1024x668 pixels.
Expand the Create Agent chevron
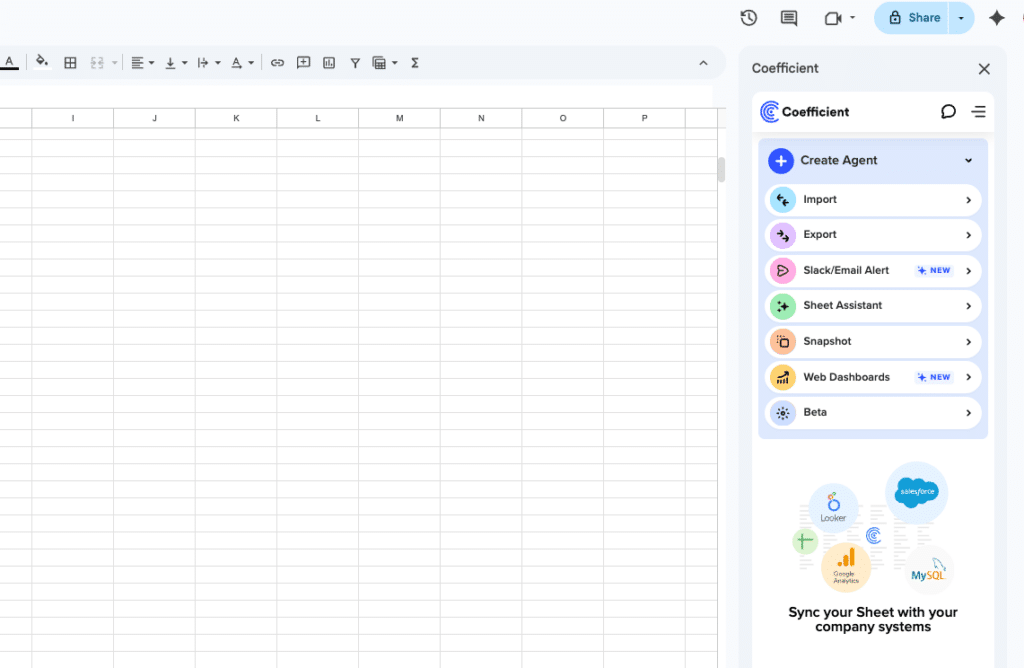pyautogui.click(x=968, y=161)
